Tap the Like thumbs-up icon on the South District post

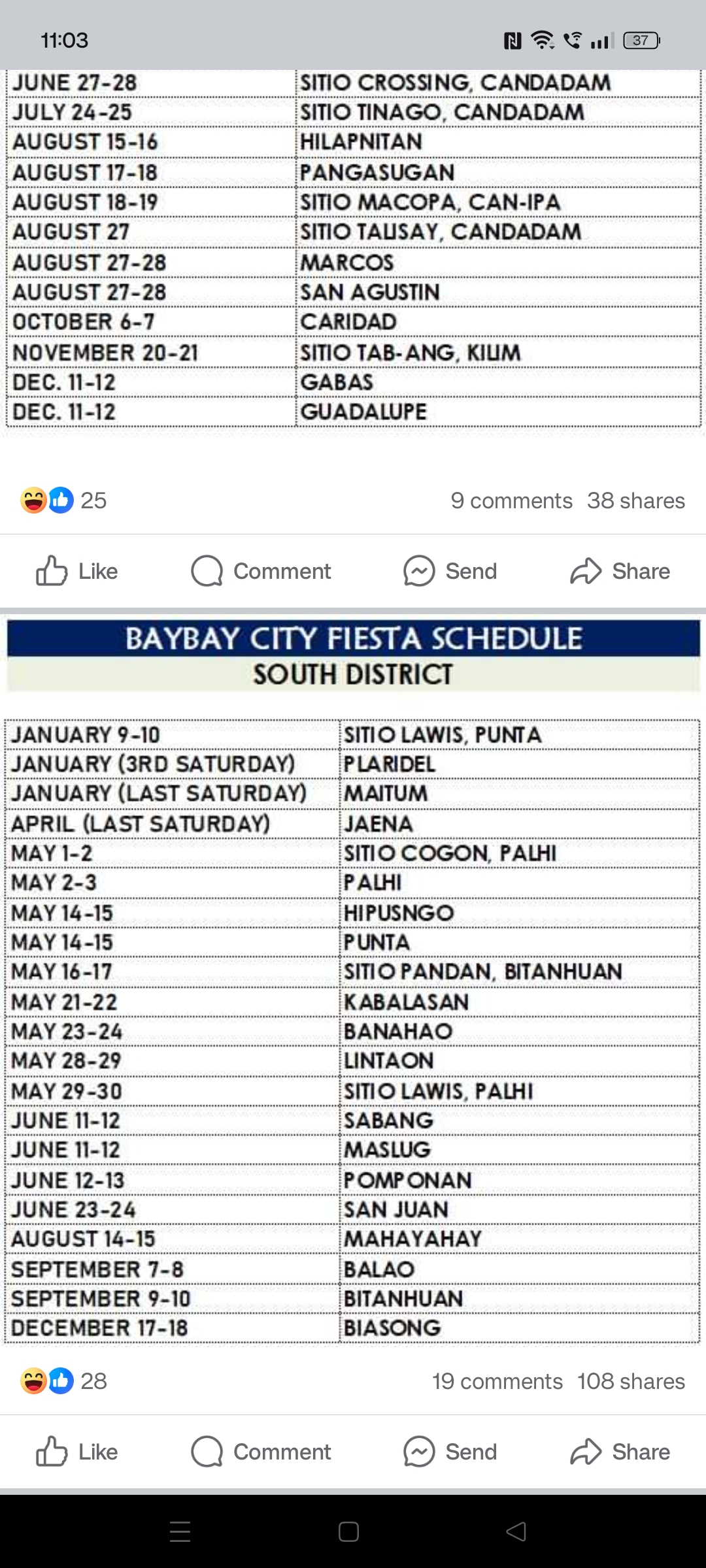52,1452
